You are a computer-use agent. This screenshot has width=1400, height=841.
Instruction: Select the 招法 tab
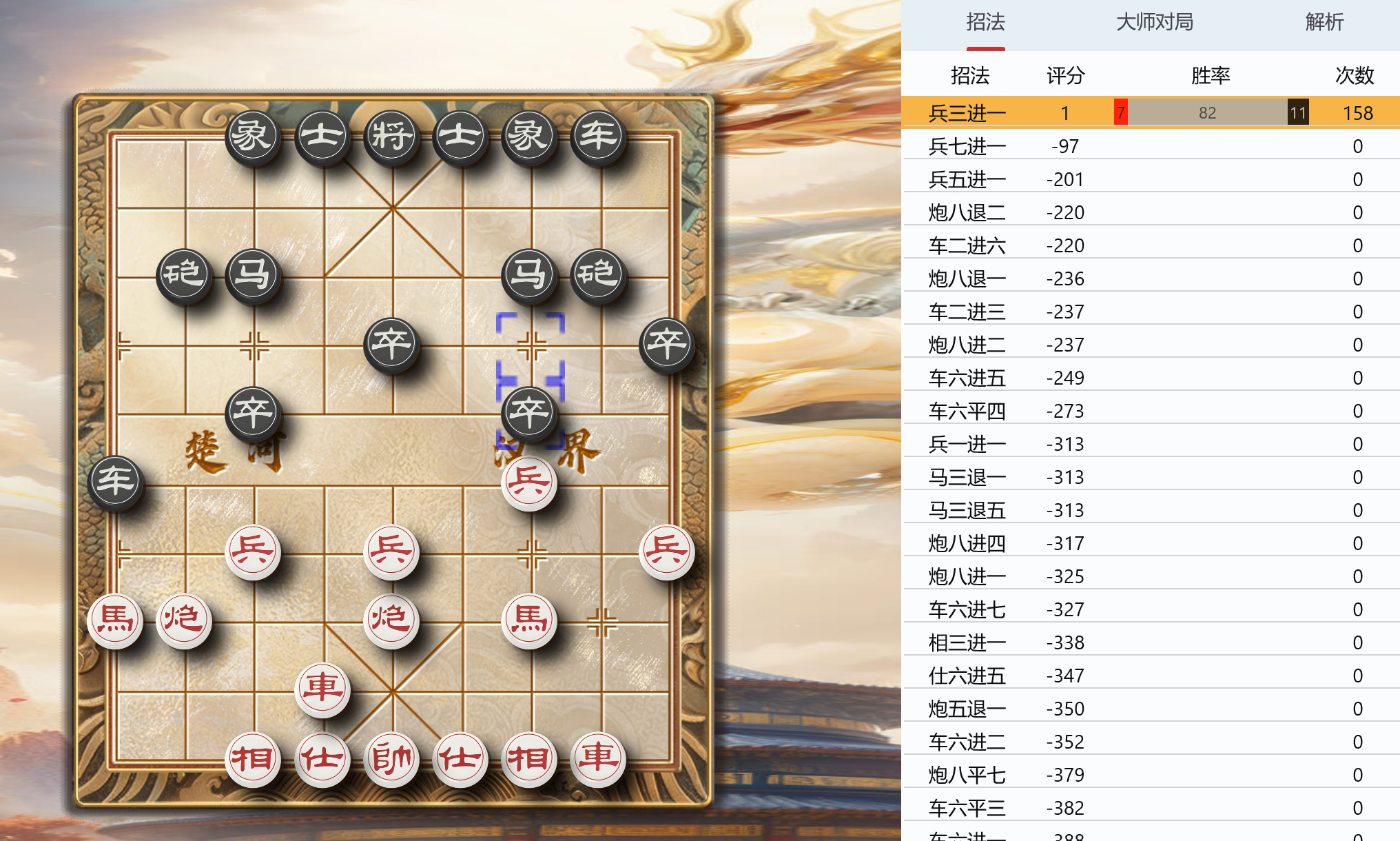[x=985, y=22]
